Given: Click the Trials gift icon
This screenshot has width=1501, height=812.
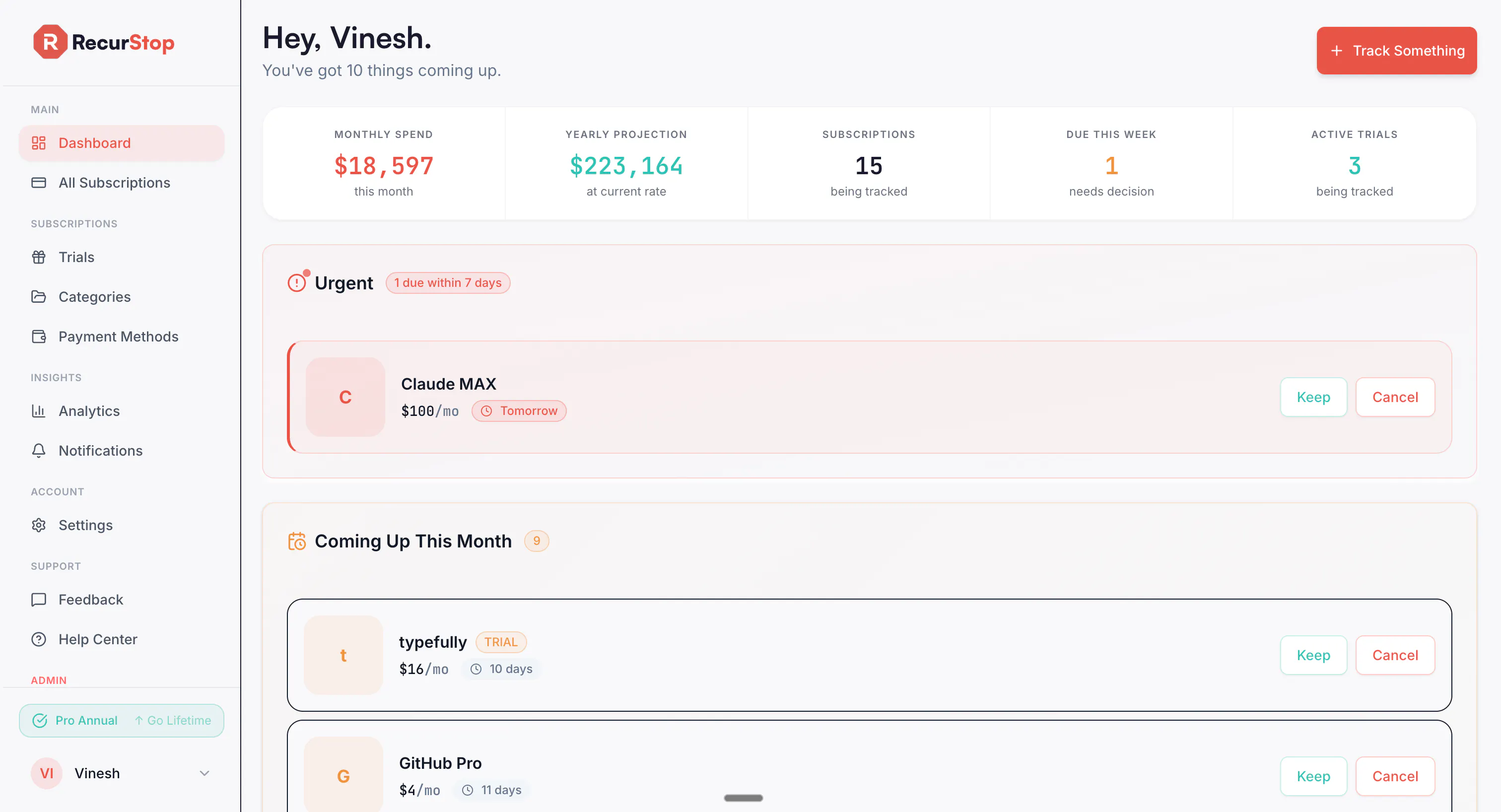Looking at the screenshot, I should coord(38,257).
